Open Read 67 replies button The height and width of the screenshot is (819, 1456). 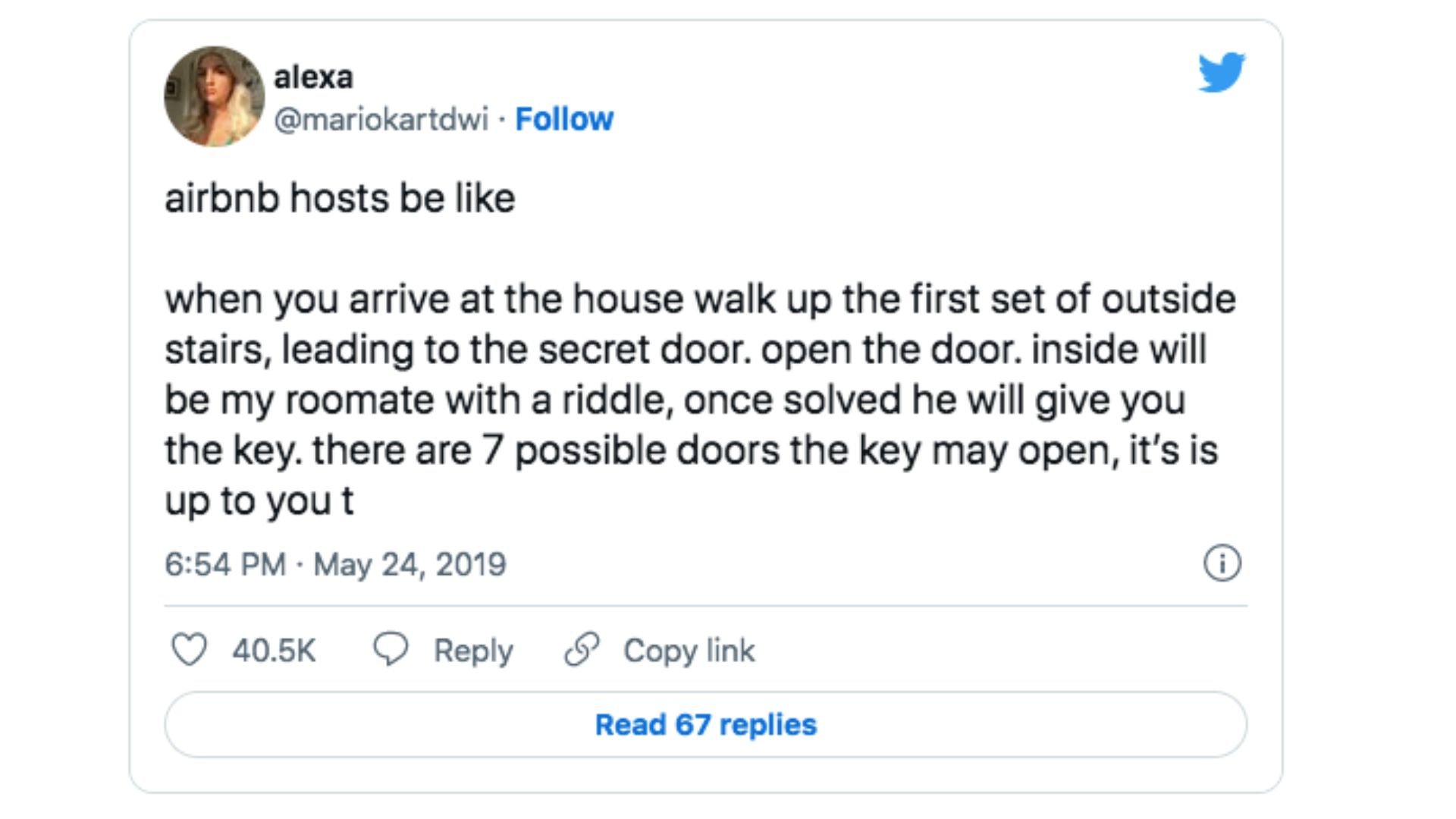tap(706, 724)
